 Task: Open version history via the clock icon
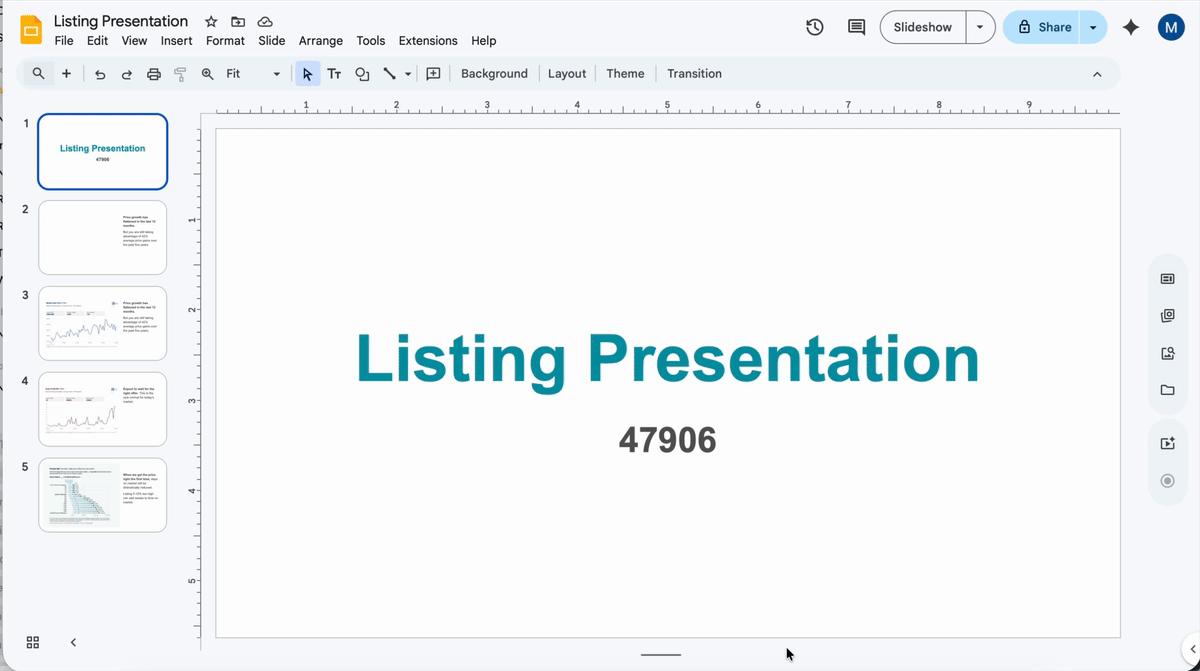[814, 27]
